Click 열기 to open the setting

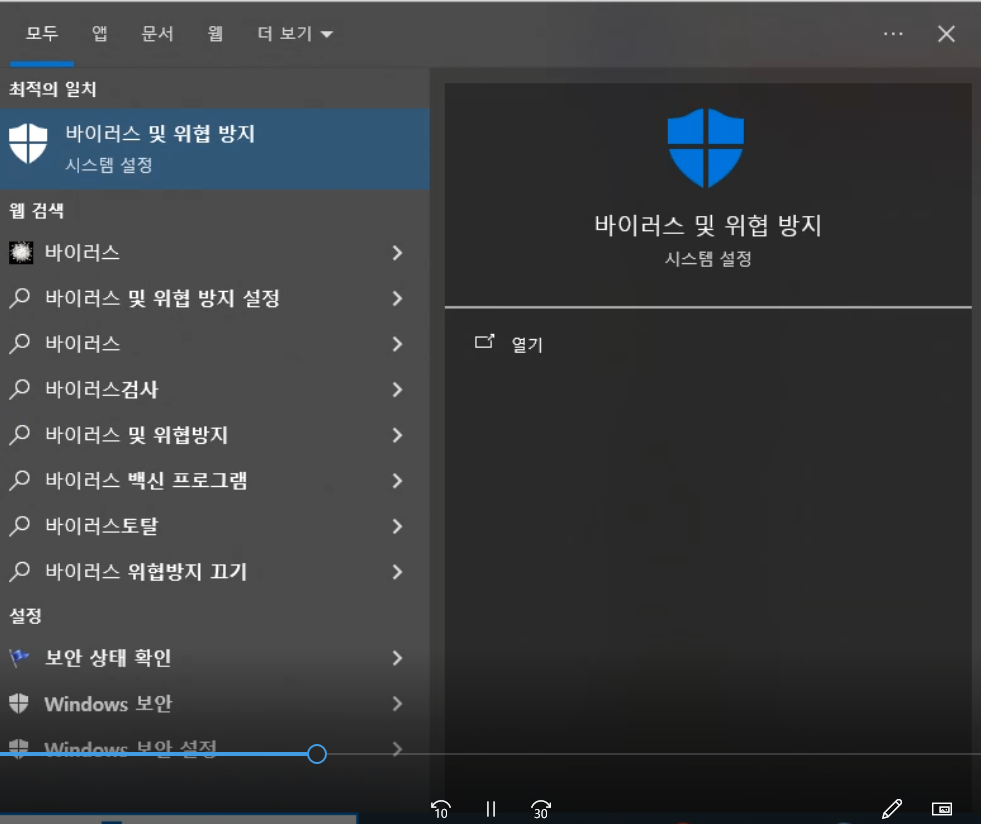pos(527,345)
